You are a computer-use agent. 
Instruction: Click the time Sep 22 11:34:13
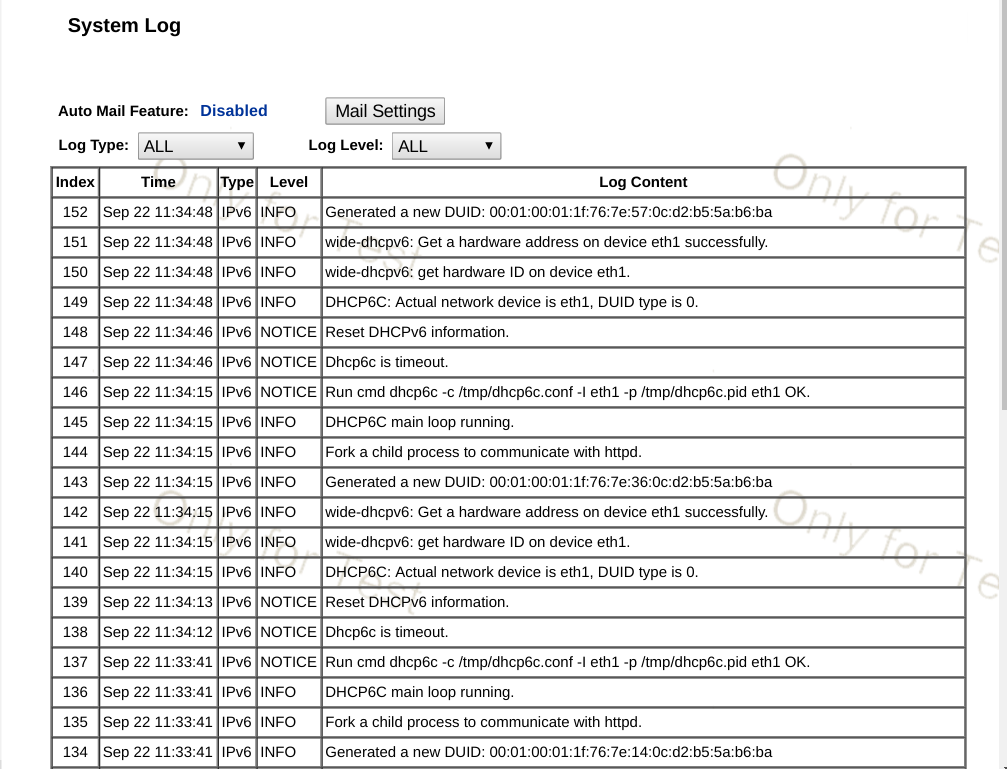pyautogui.click(x=158, y=602)
